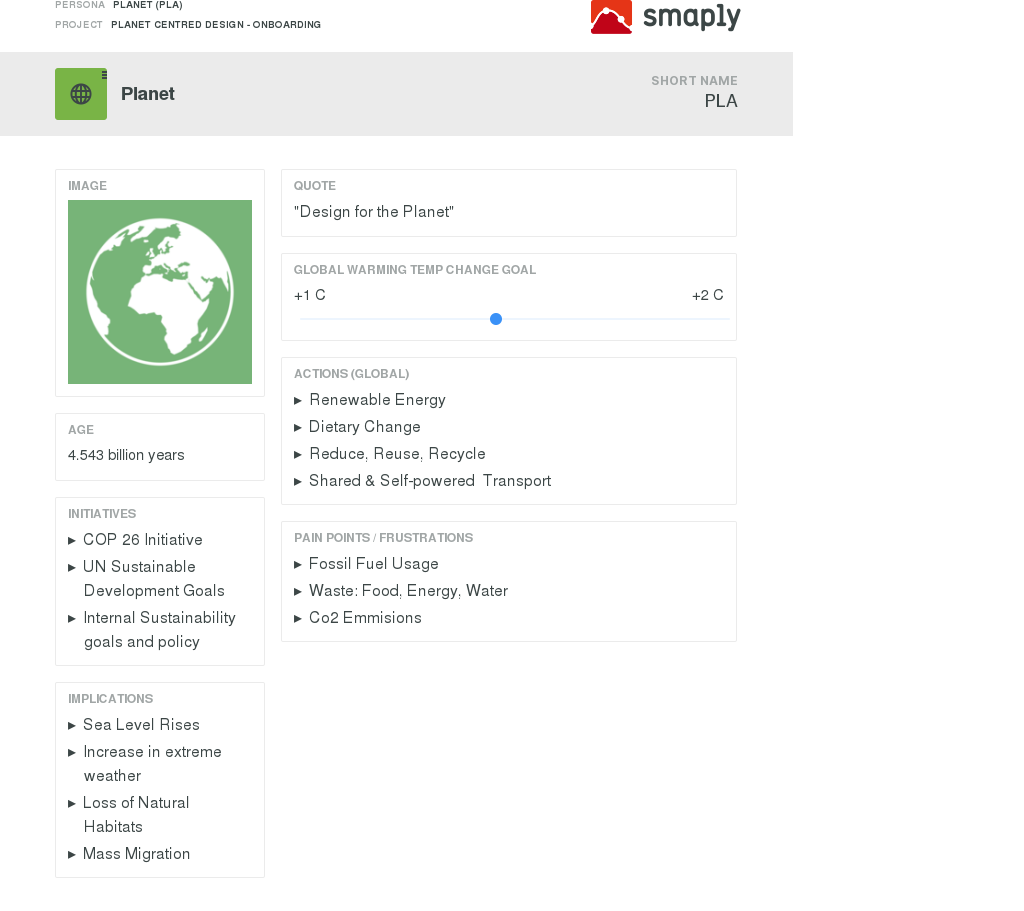Click the +1 C slider label
1024x911 pixels.
point(310,295)
